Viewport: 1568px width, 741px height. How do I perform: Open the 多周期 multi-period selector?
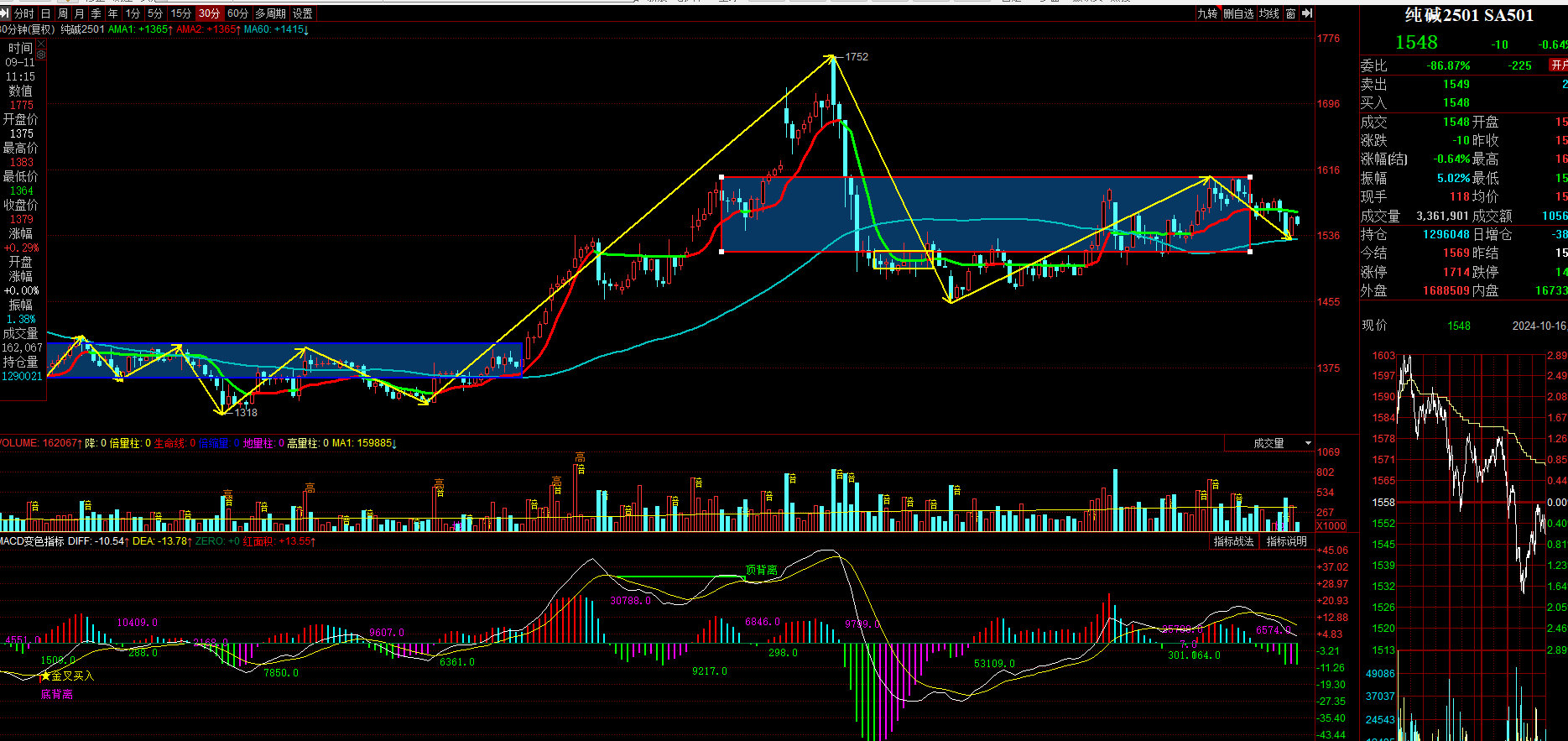pyautogui.click(x=271, y=13)
